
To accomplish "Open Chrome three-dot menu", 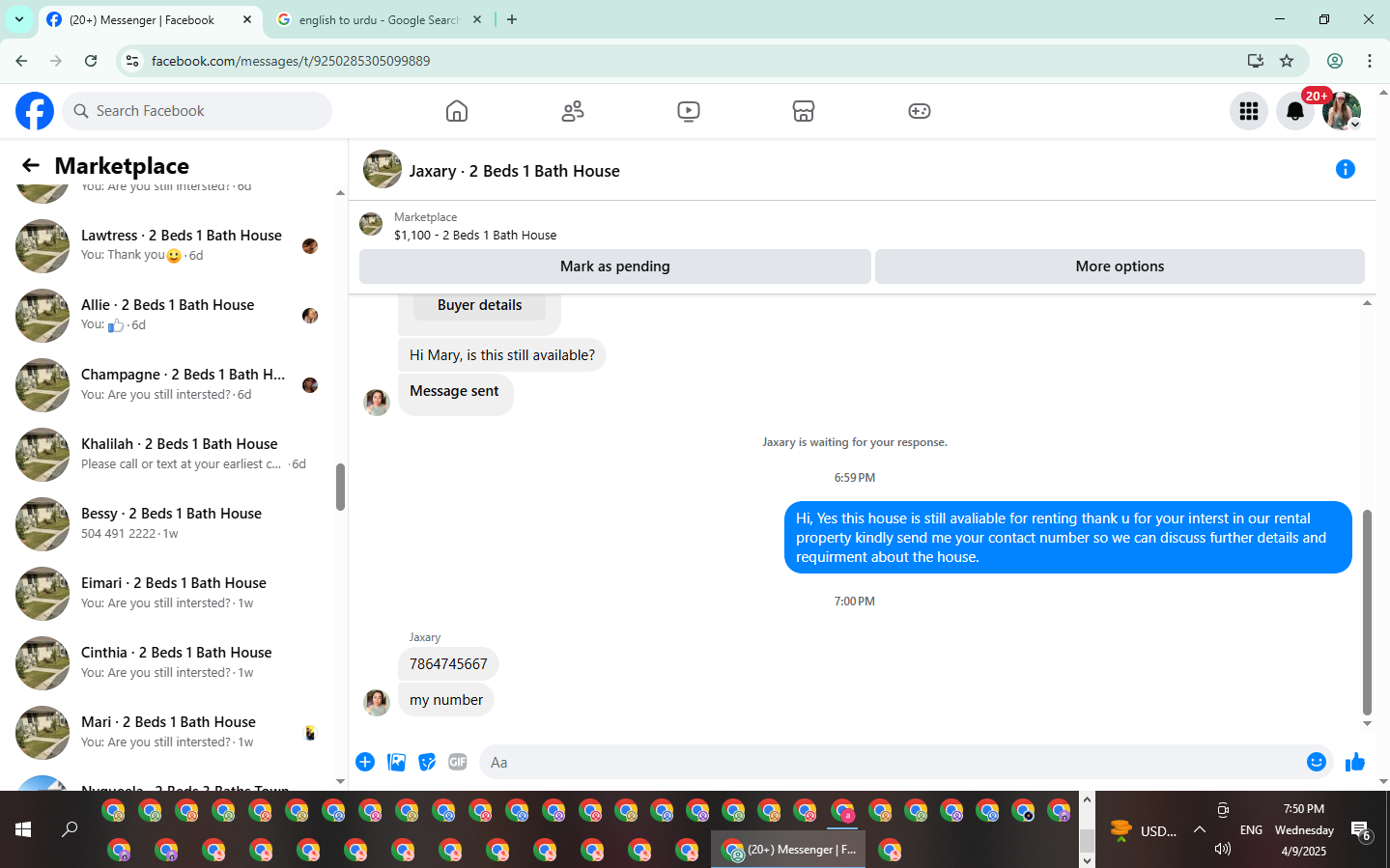I will click(x=1370, y=61).
